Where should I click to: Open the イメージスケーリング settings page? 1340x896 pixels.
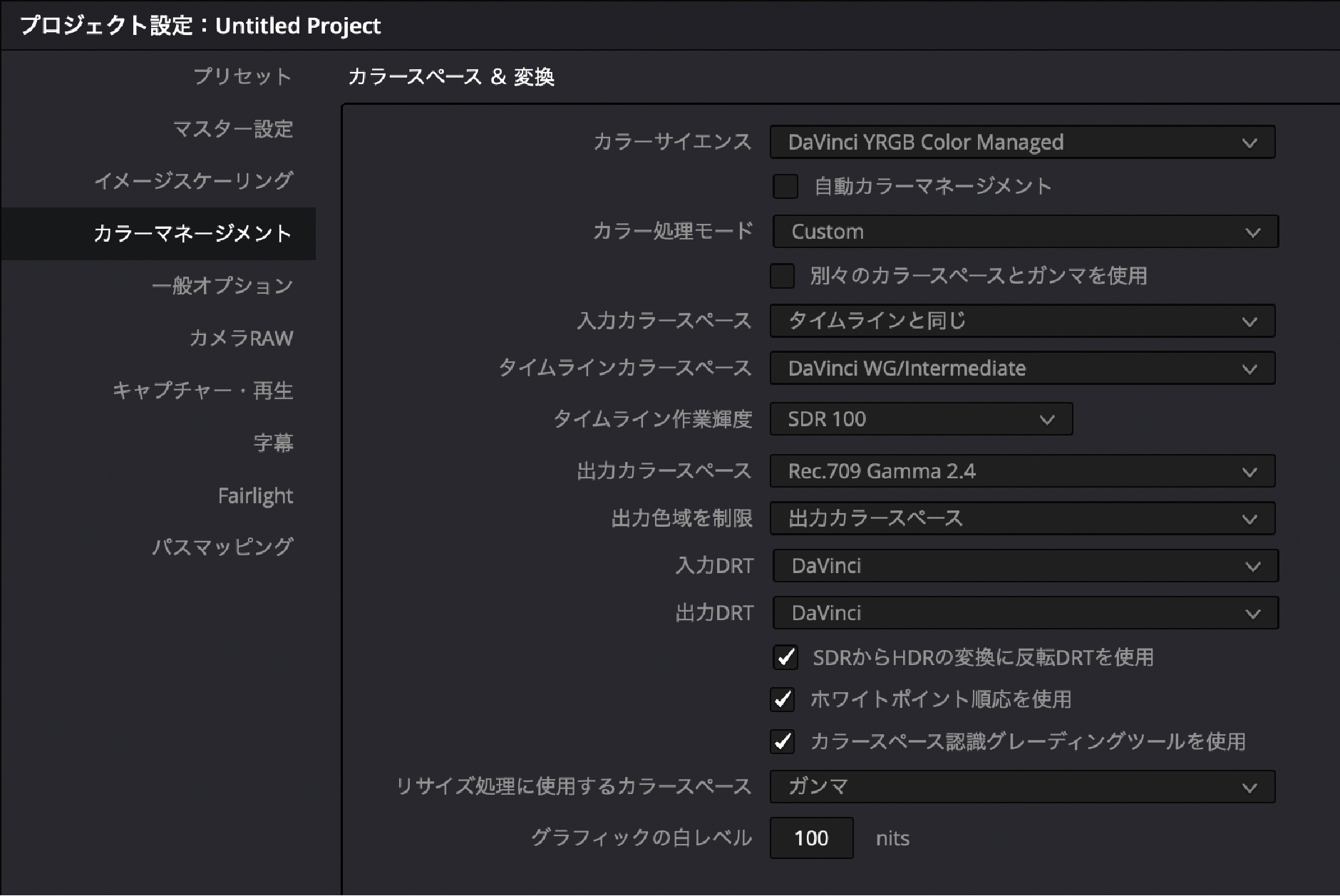(193, 181)
